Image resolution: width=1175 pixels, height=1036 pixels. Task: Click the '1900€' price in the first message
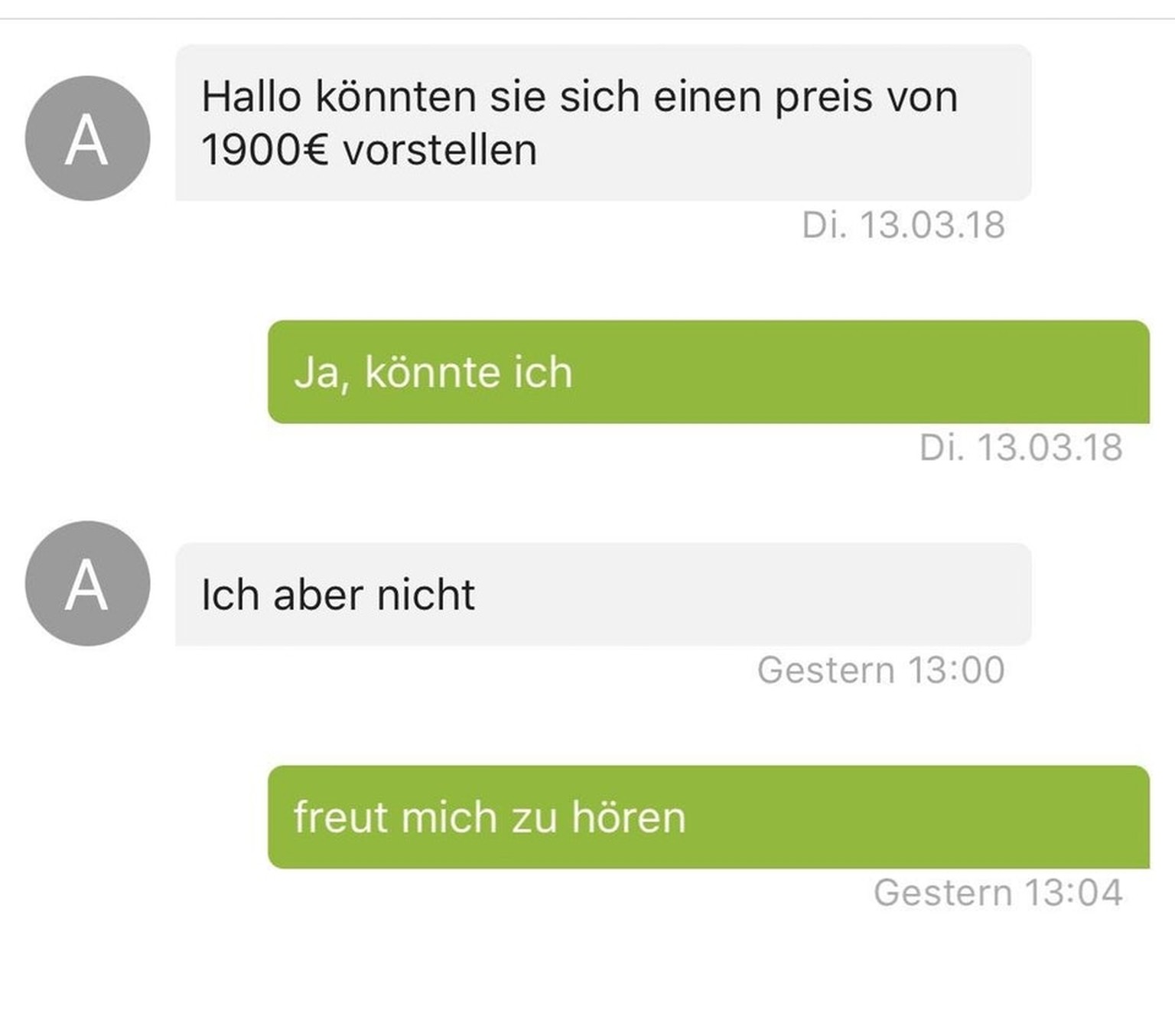[265, 149]
